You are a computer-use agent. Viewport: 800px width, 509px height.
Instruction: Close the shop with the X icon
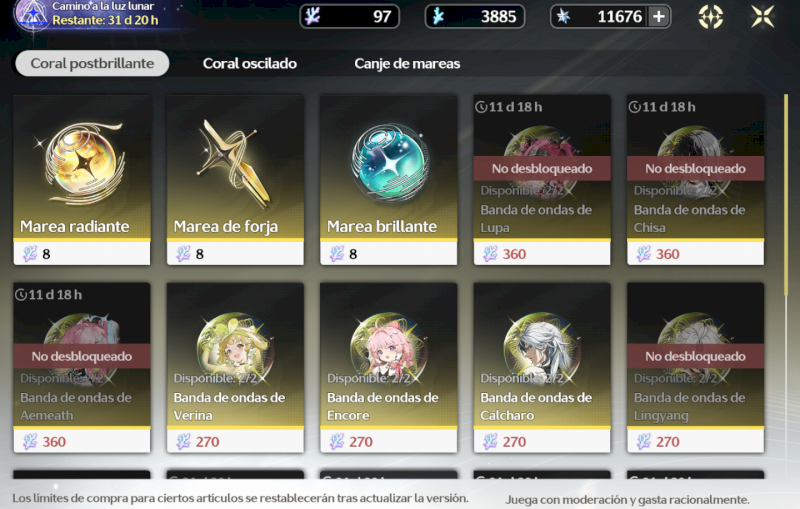point(763,16)
